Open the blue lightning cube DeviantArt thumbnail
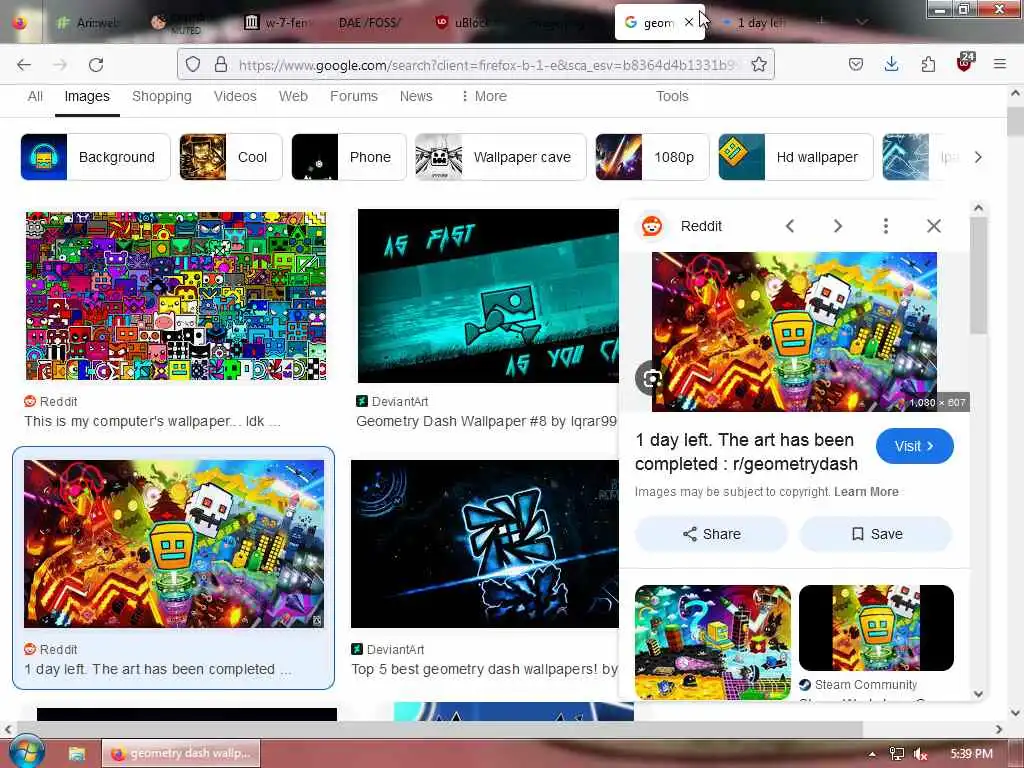This screenshot has width=1024, height=768. 485,544
